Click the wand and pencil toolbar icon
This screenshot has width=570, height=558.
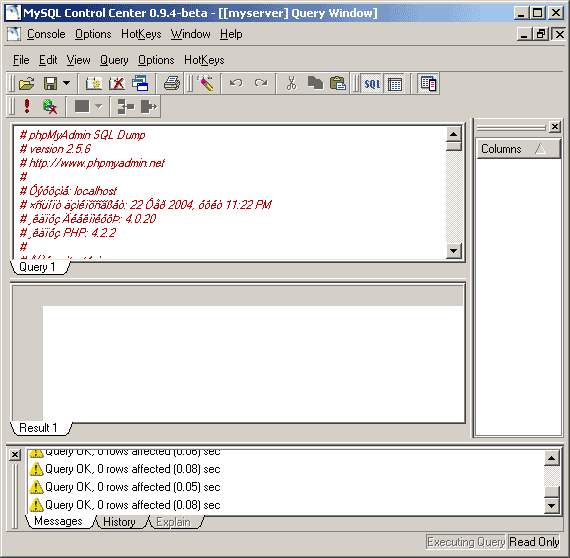pos(205,84)
